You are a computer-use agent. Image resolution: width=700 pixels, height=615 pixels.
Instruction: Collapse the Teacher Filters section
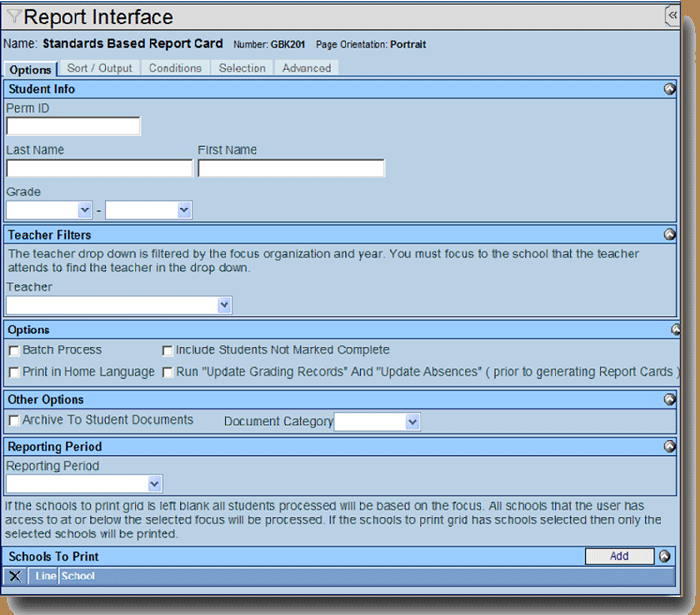tap(670, 235)
